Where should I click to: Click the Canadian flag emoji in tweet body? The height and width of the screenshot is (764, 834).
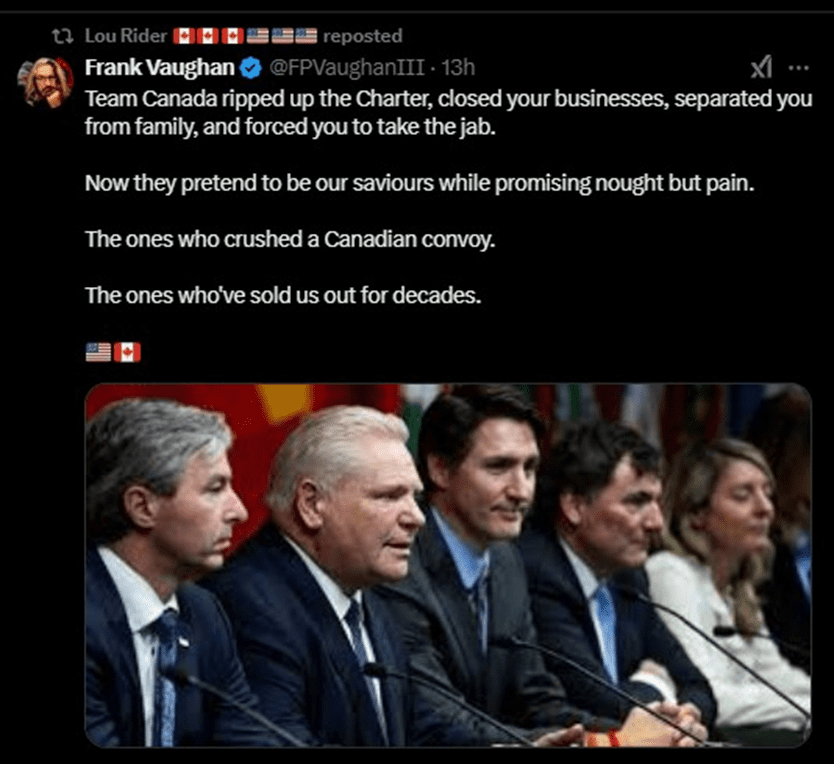127,352
